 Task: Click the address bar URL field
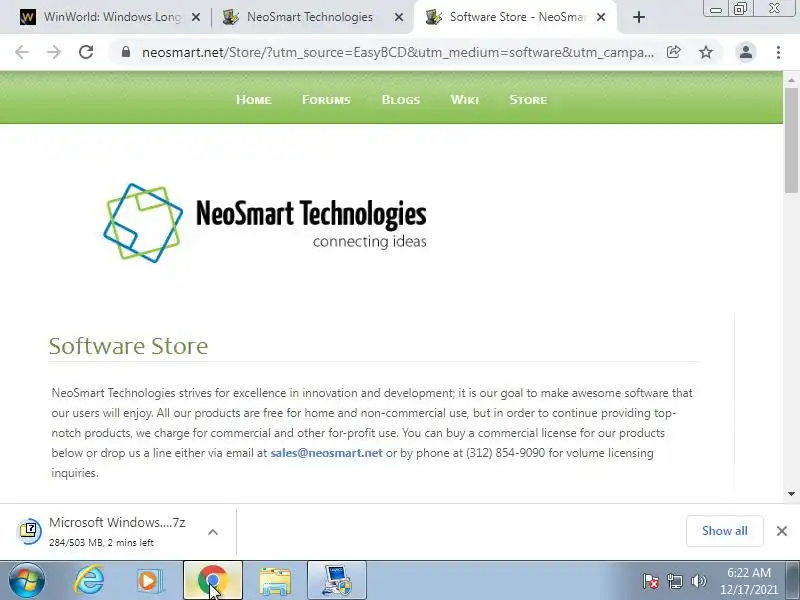pyautogui.click(x=398, y=52)
